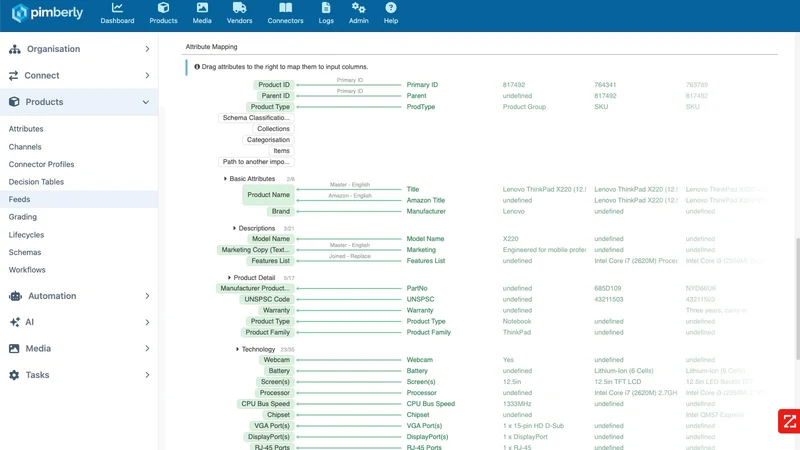
Task: Select the Marketing Copy attribute chip
Action: (256, 250)
